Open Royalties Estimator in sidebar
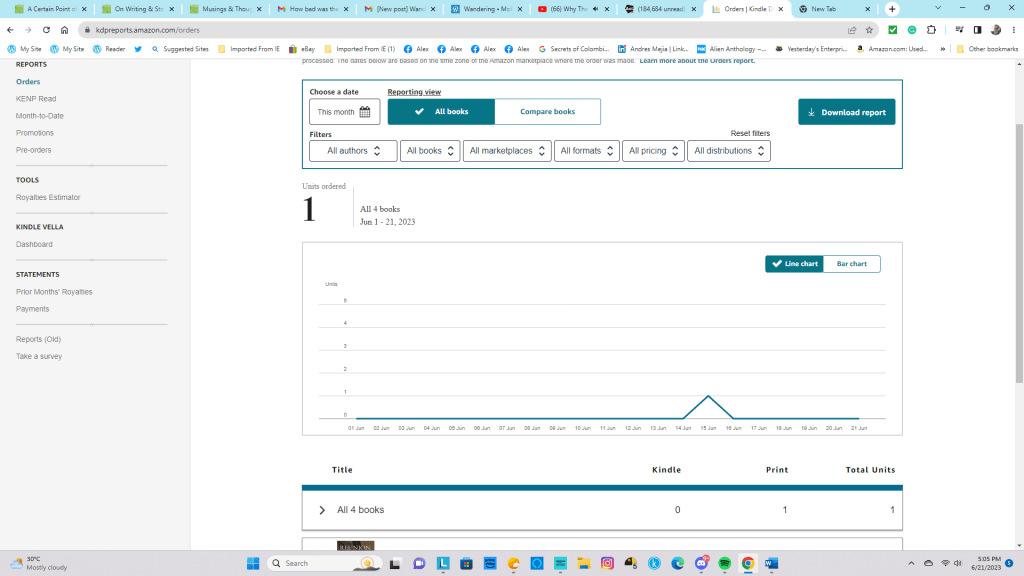Image resolution: width=1024 pixels, height=576 pixels. tap(48, 197)
